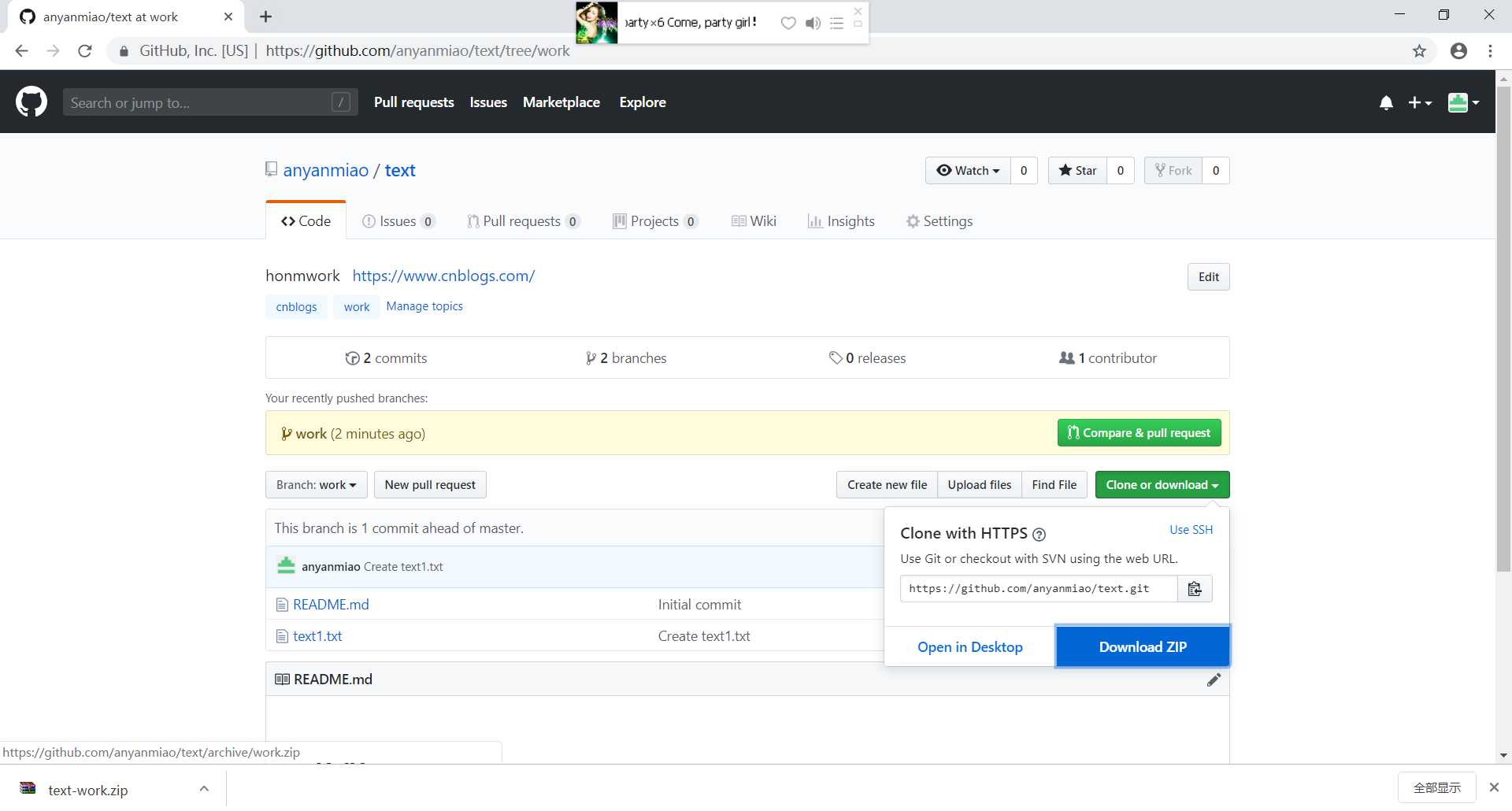
Task: Click Manage topics
Action: point(424,306)
